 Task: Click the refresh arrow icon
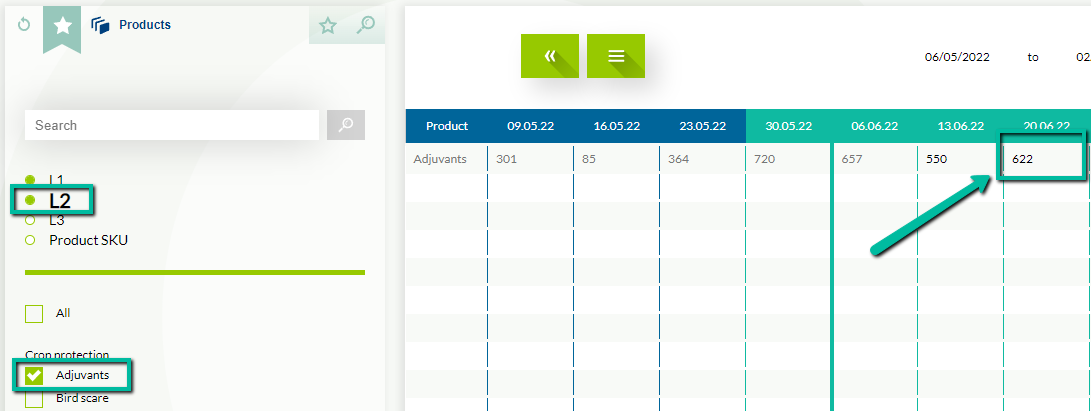24,25
